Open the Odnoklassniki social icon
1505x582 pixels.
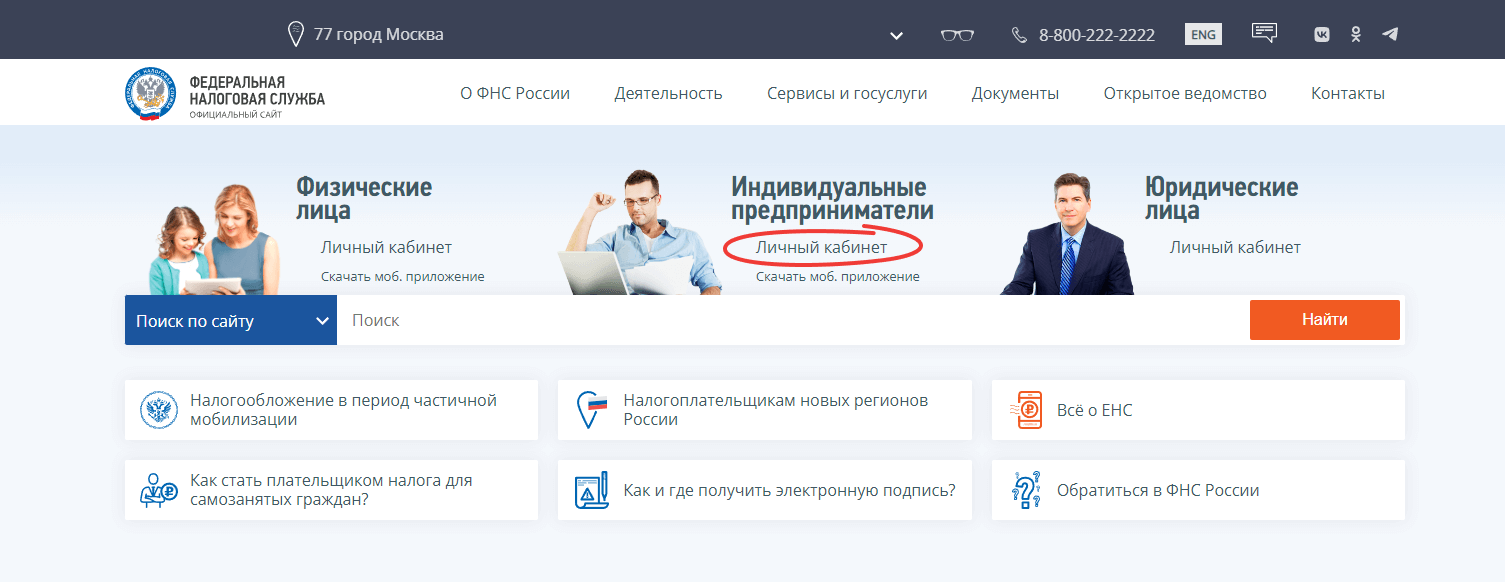coord(1356,34)
